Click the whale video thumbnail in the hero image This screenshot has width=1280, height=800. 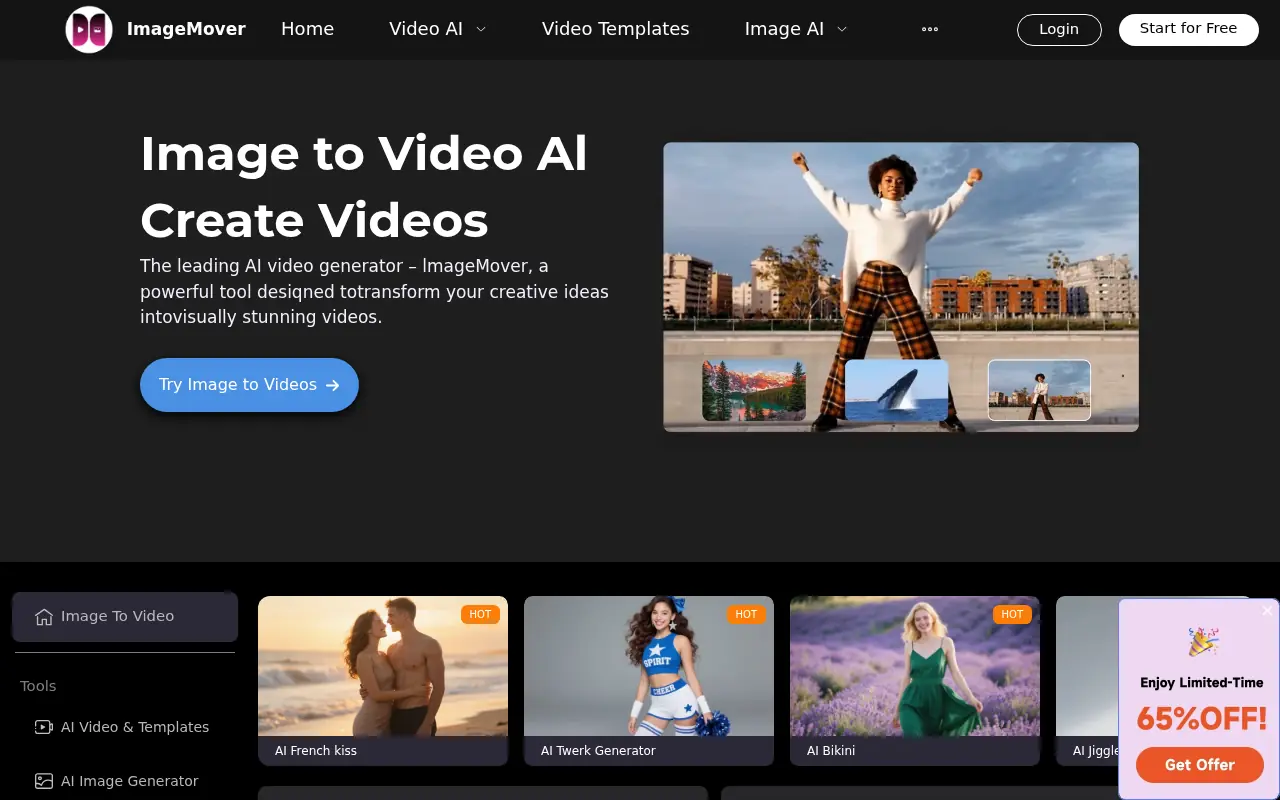[x=896, y=390]
